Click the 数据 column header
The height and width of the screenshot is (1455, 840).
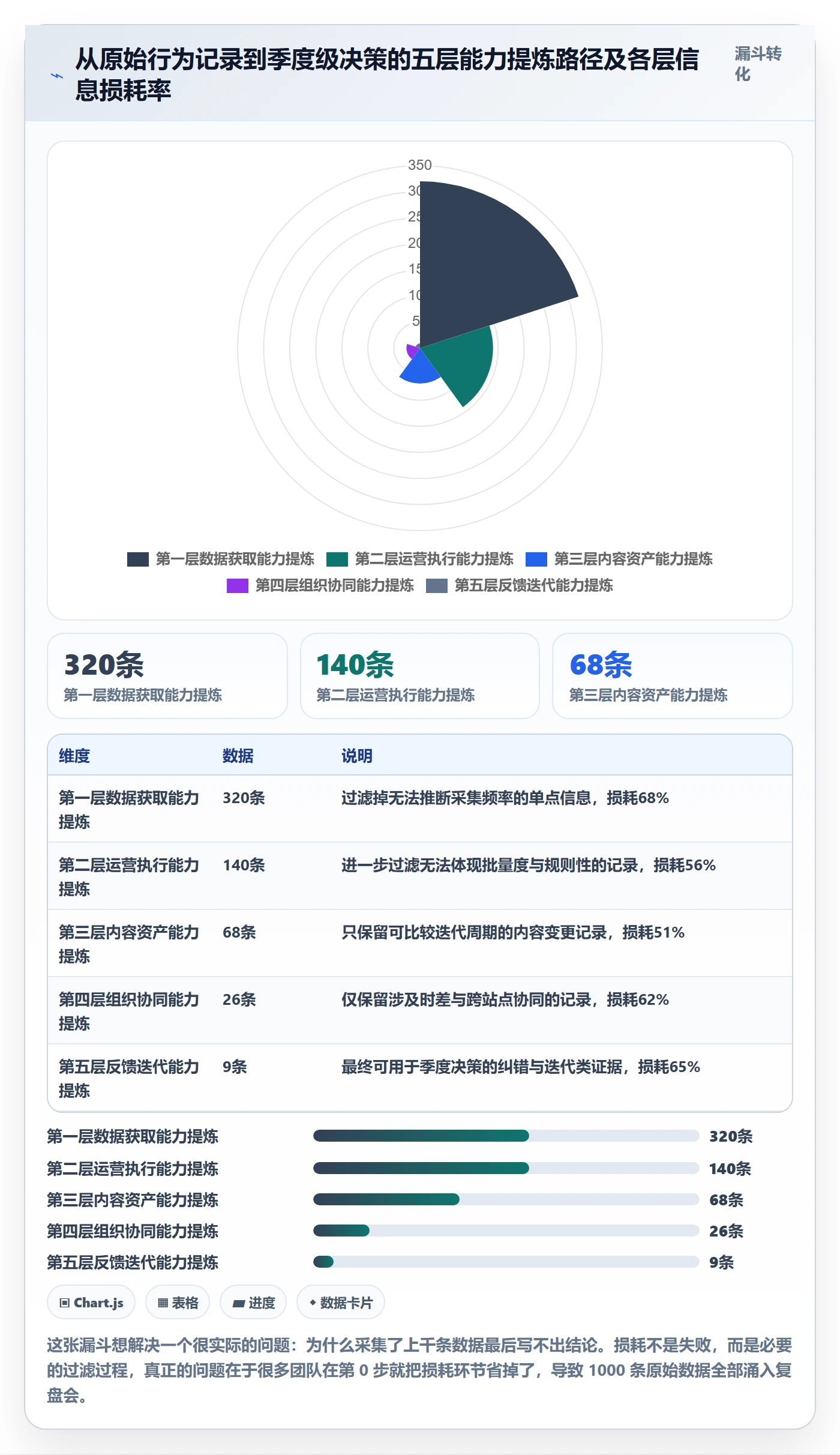238,756
